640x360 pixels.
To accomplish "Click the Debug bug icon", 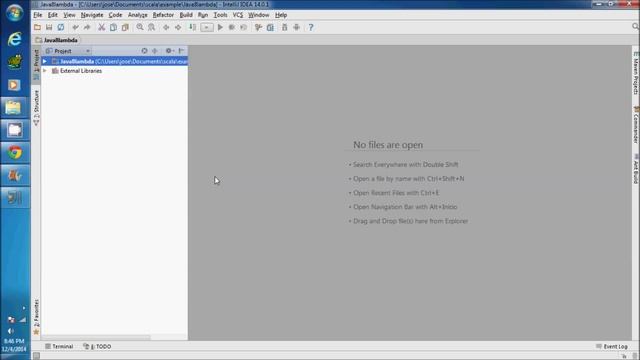I will (x=232, y=27).
